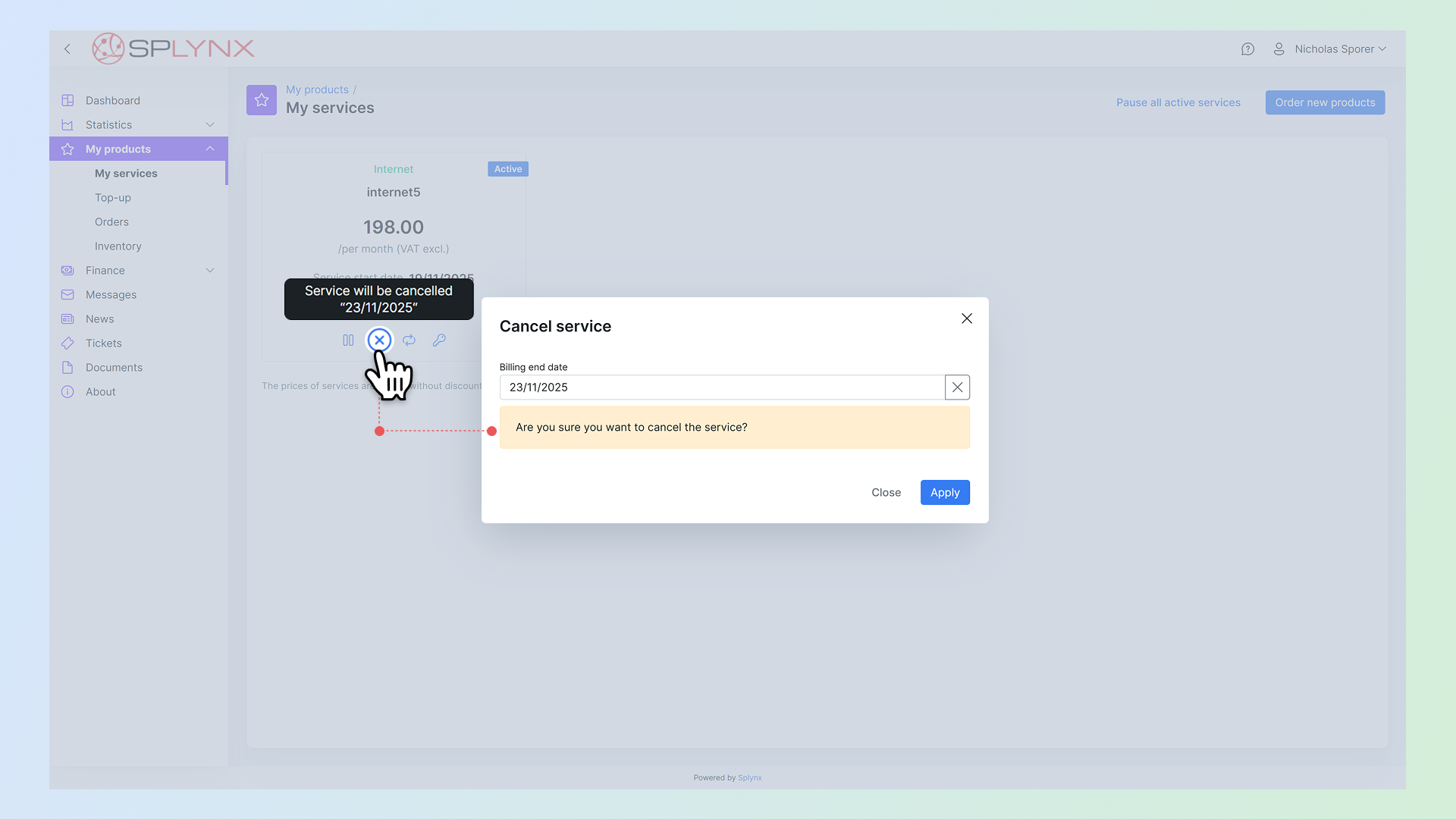Close the Cancel service dialog

(967, 318)
